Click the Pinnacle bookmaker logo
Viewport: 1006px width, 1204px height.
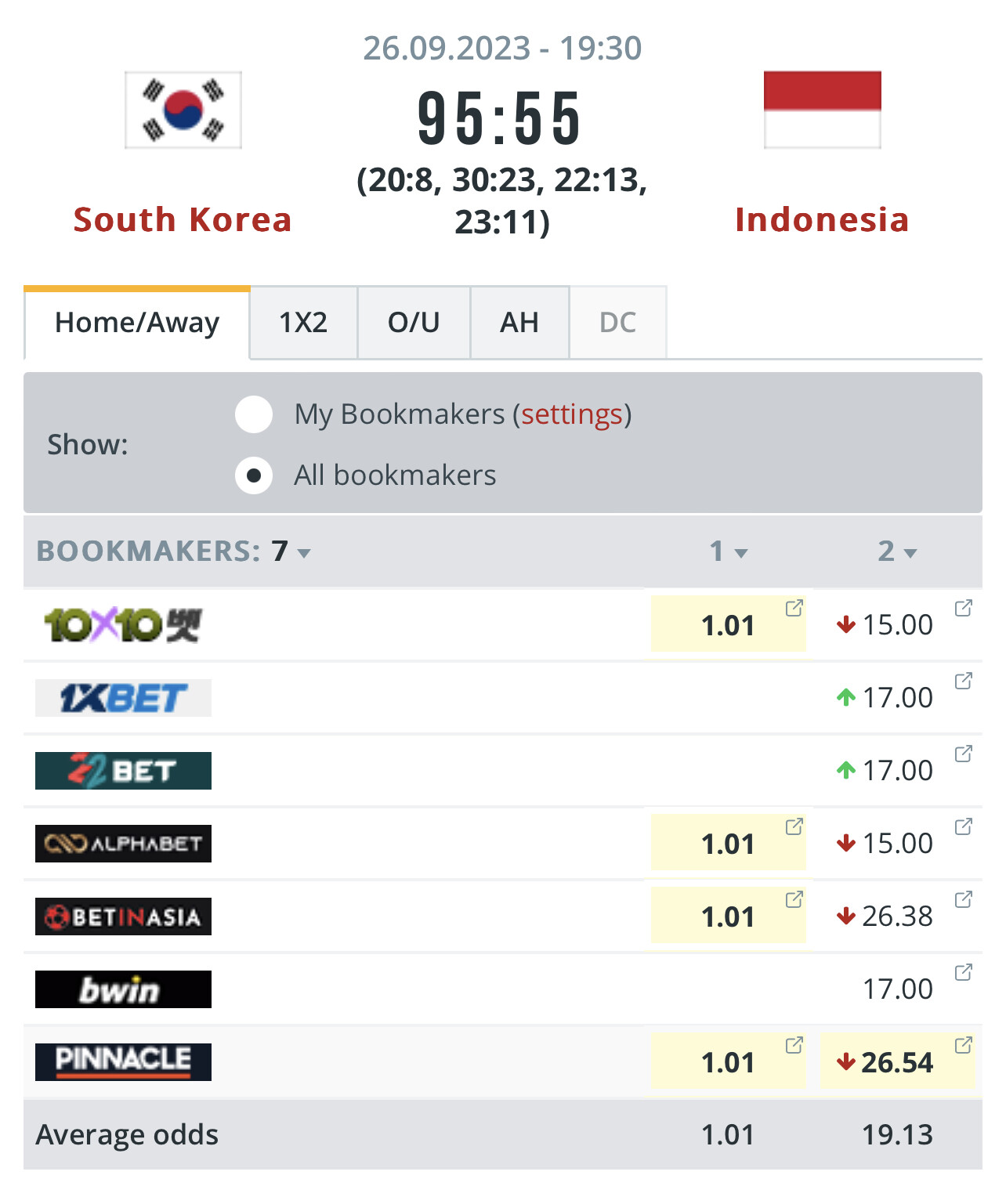pos(123,1061)
